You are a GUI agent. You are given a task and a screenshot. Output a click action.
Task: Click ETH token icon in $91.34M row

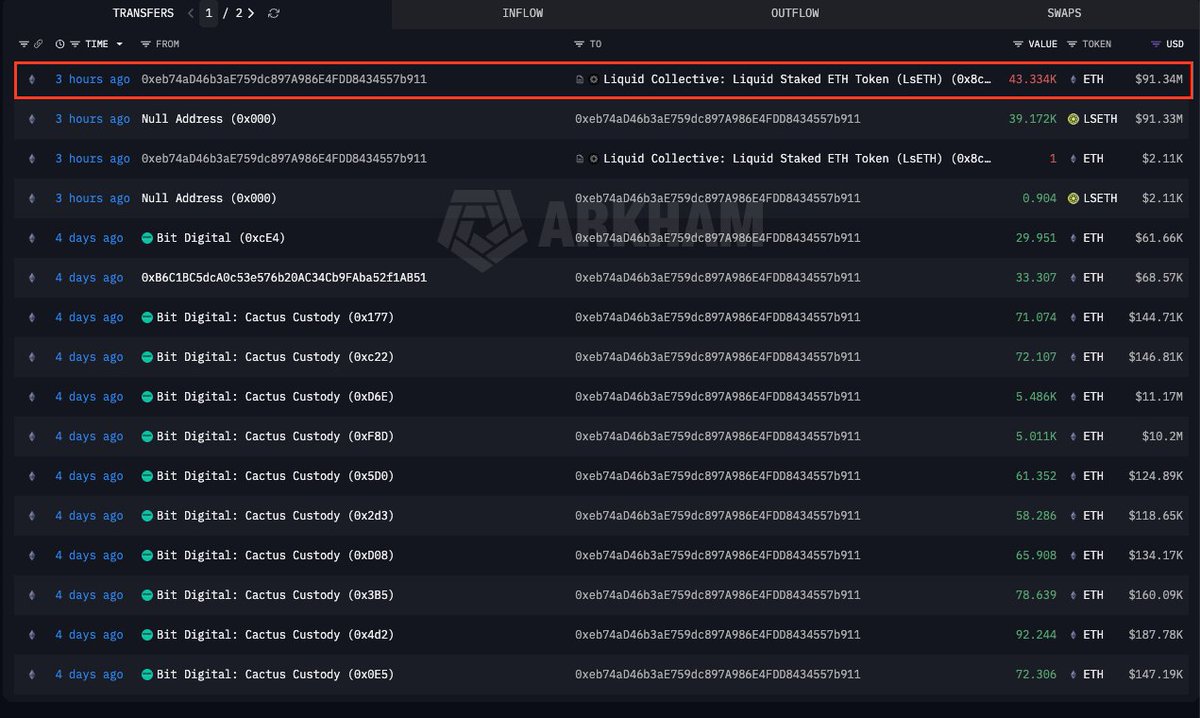(1073, 79)
